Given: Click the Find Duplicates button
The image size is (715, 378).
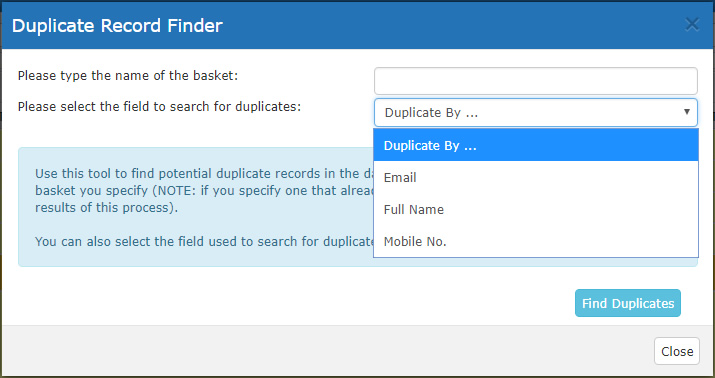Looking at the screenshot, I should pos(628,303).
